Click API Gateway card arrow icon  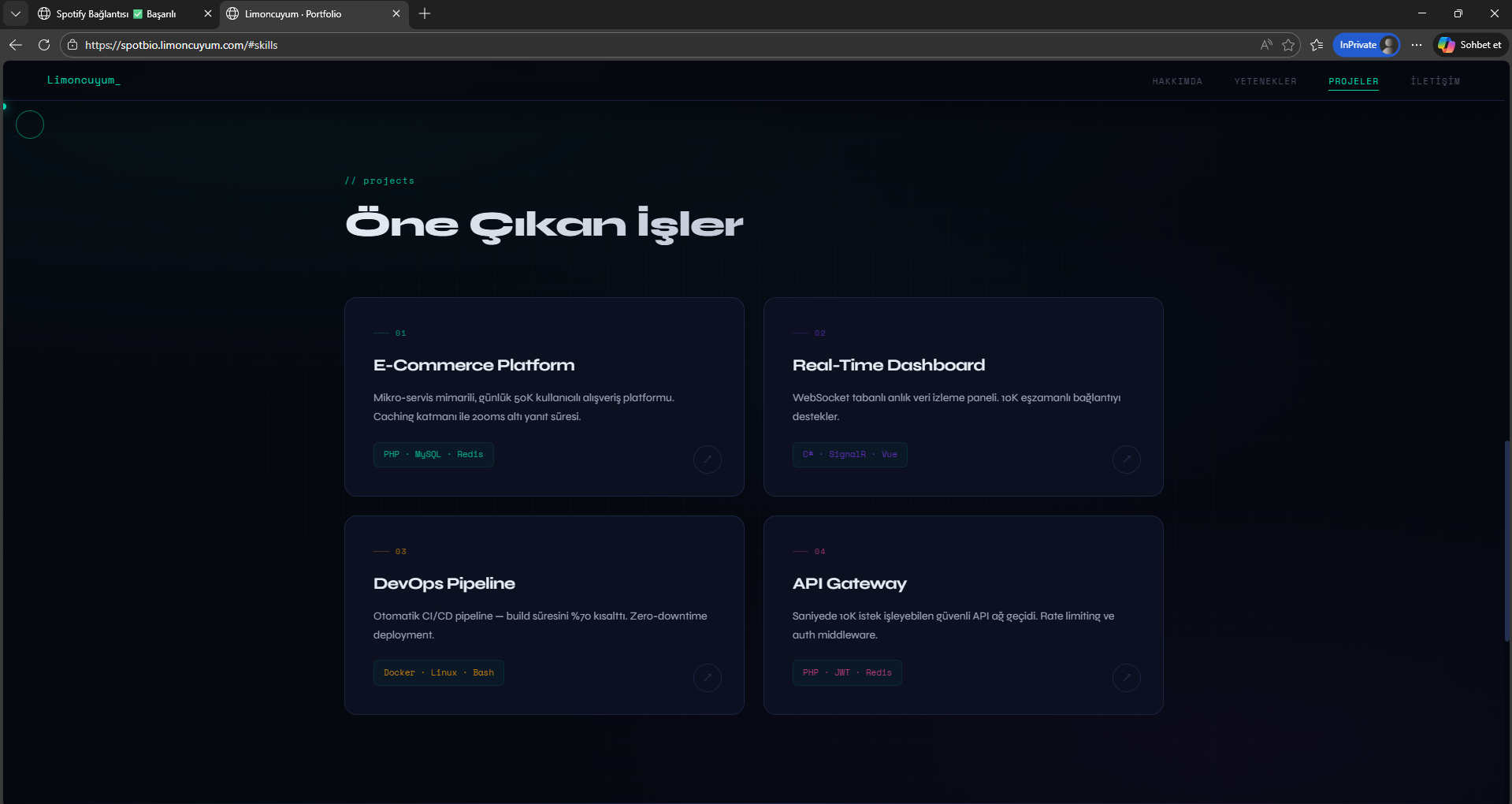1126,678
